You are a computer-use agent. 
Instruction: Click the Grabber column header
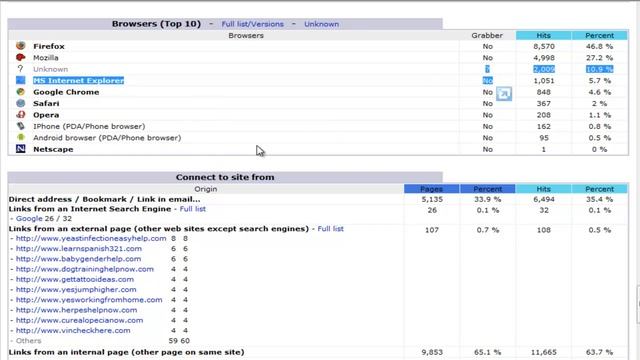click(x=487, y=35)
